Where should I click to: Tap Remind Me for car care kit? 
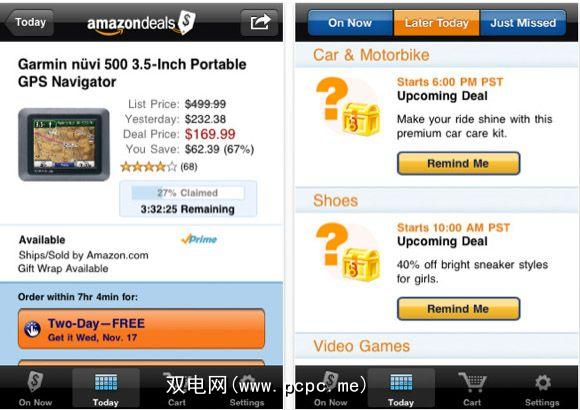[458, 163]
